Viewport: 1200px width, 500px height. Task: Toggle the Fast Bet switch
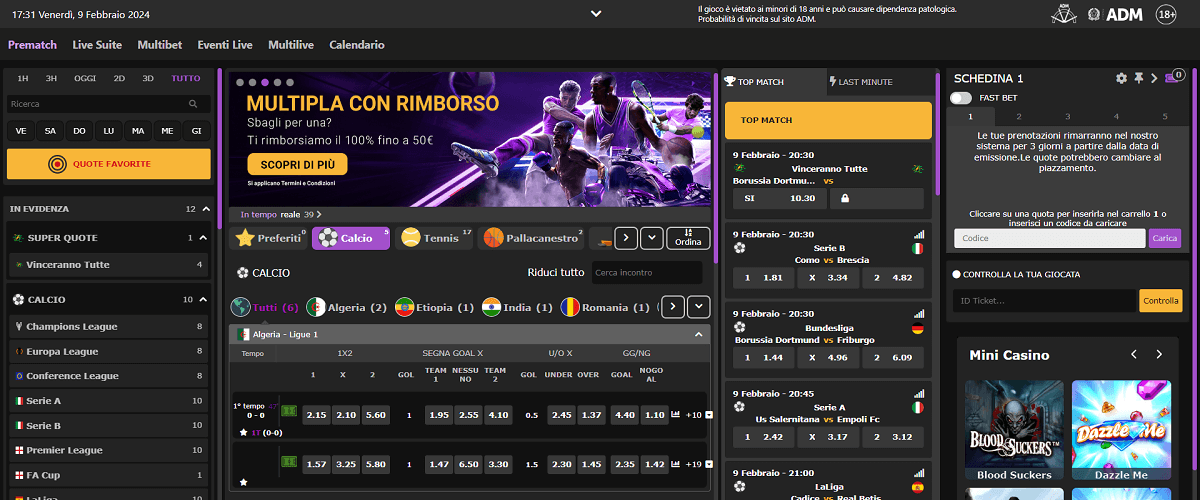coord(961,98)
